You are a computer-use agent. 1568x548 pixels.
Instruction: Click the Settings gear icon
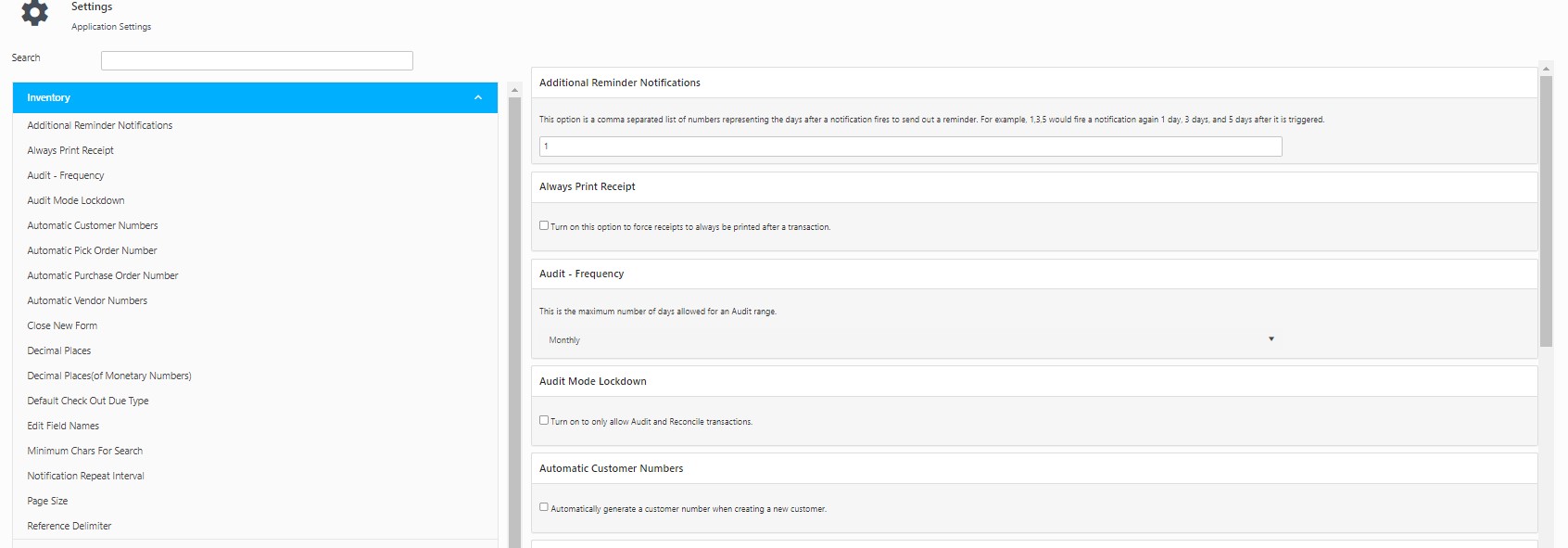34,12
